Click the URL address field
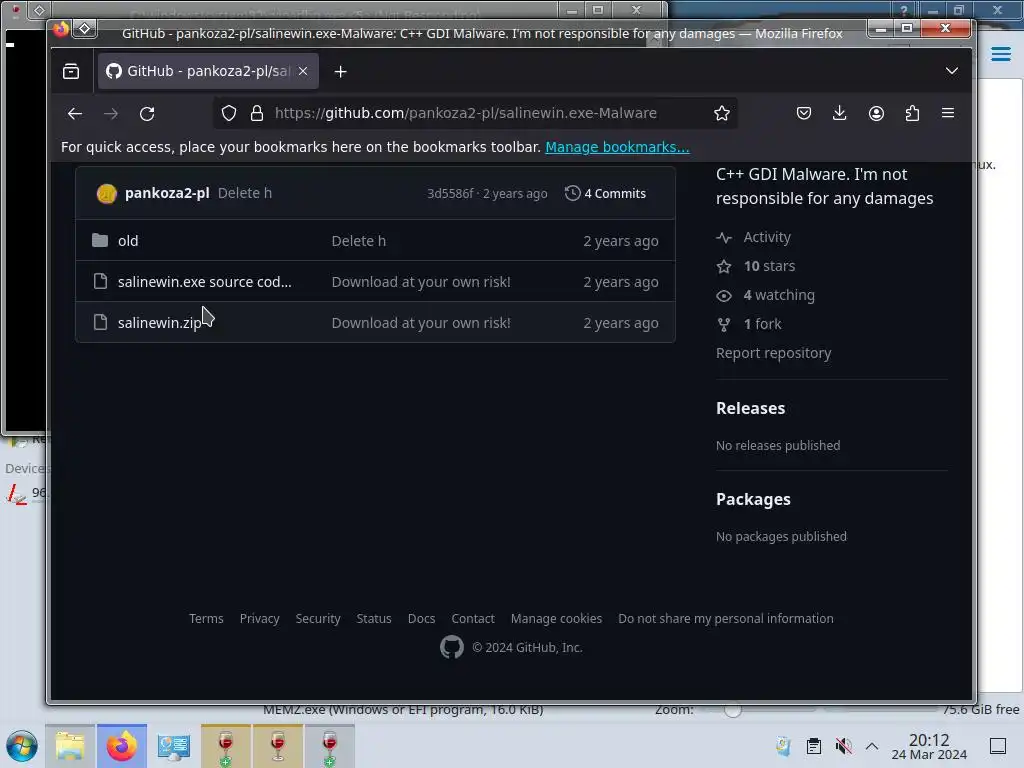1024x768 pixels. pyautogui.click(x=466, y=114)
